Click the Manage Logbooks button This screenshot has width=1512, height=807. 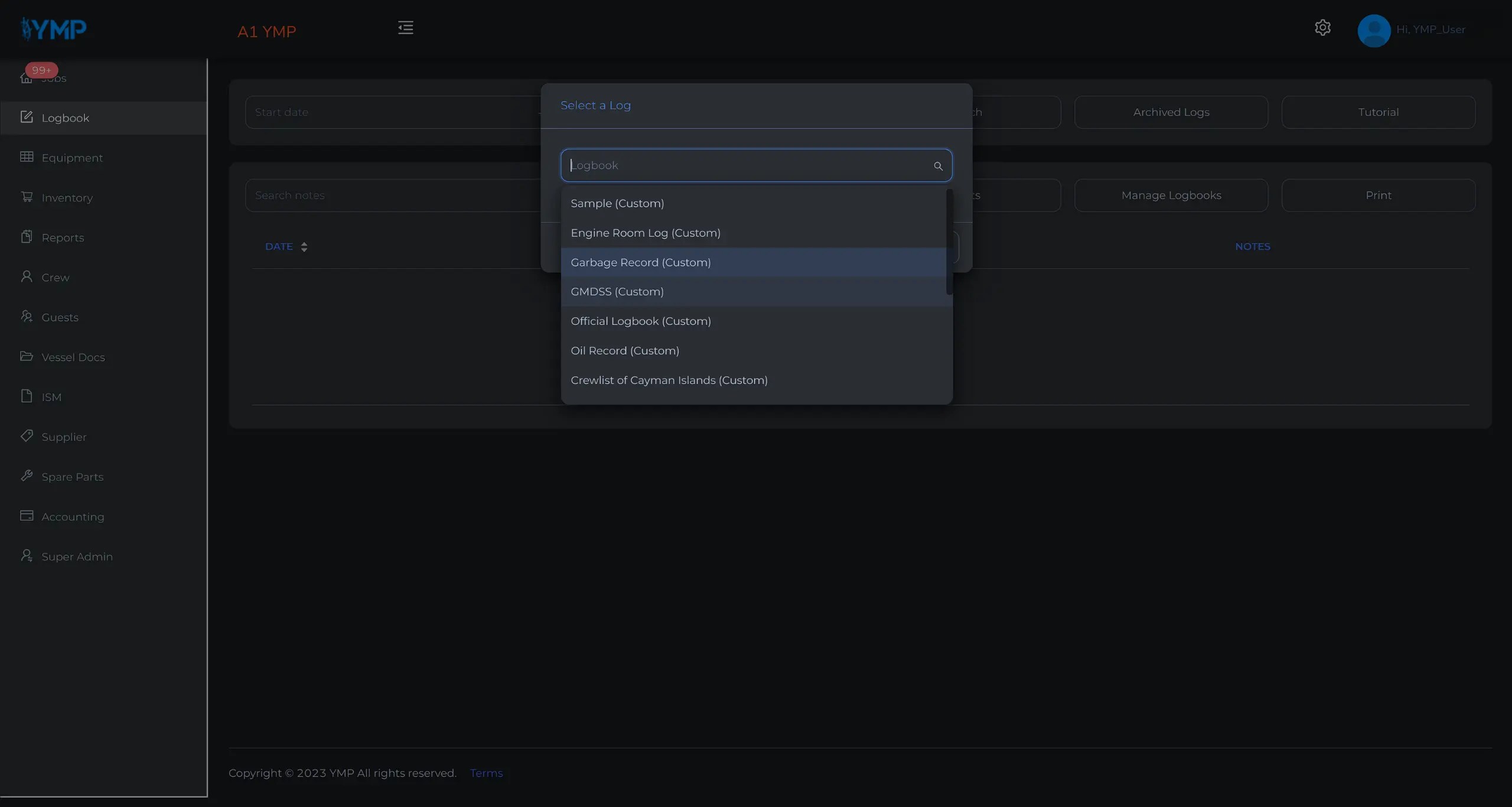[x=1171, y=196]
